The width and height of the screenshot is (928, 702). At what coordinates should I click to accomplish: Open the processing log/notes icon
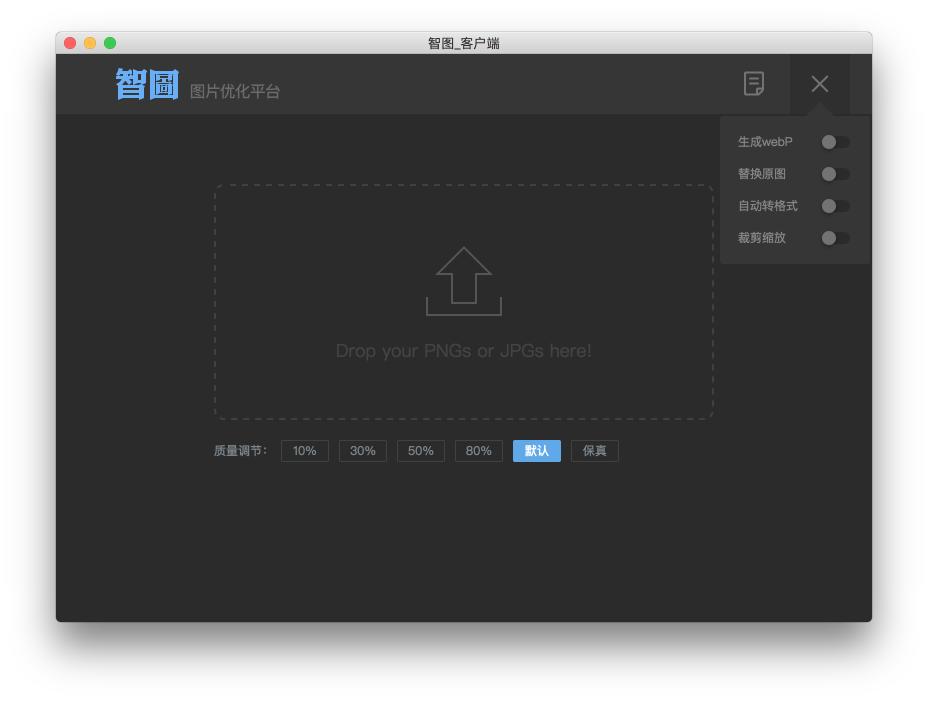coord(753,84)
